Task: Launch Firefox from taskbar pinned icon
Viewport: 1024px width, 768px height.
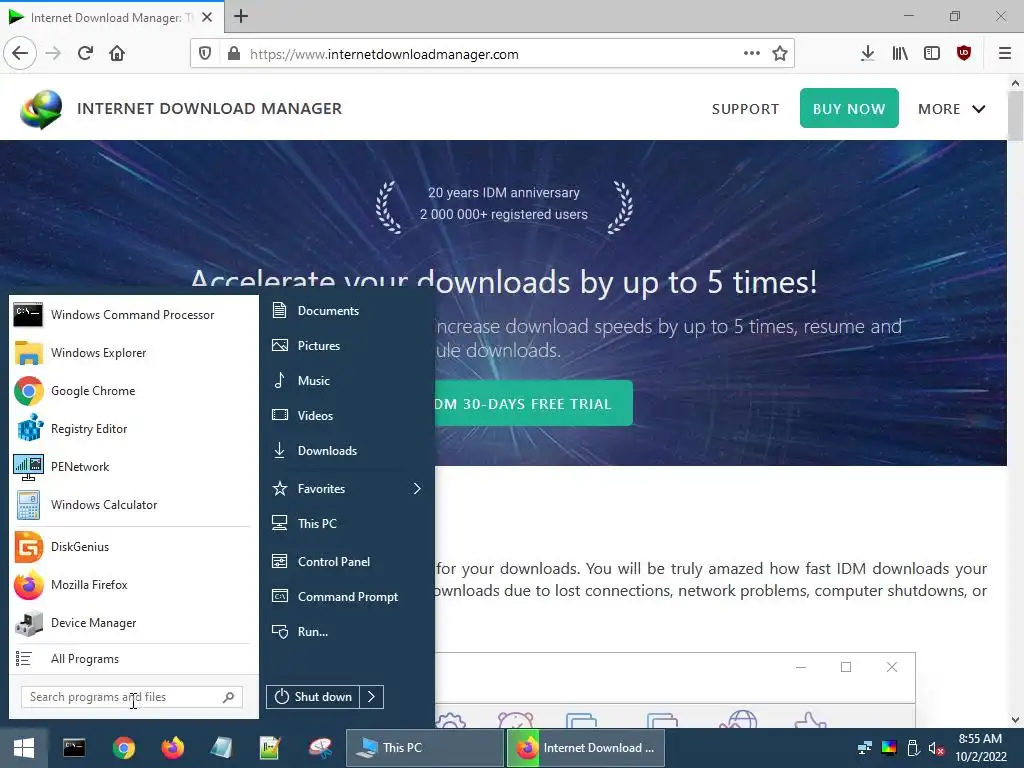Action: (172, 748)
